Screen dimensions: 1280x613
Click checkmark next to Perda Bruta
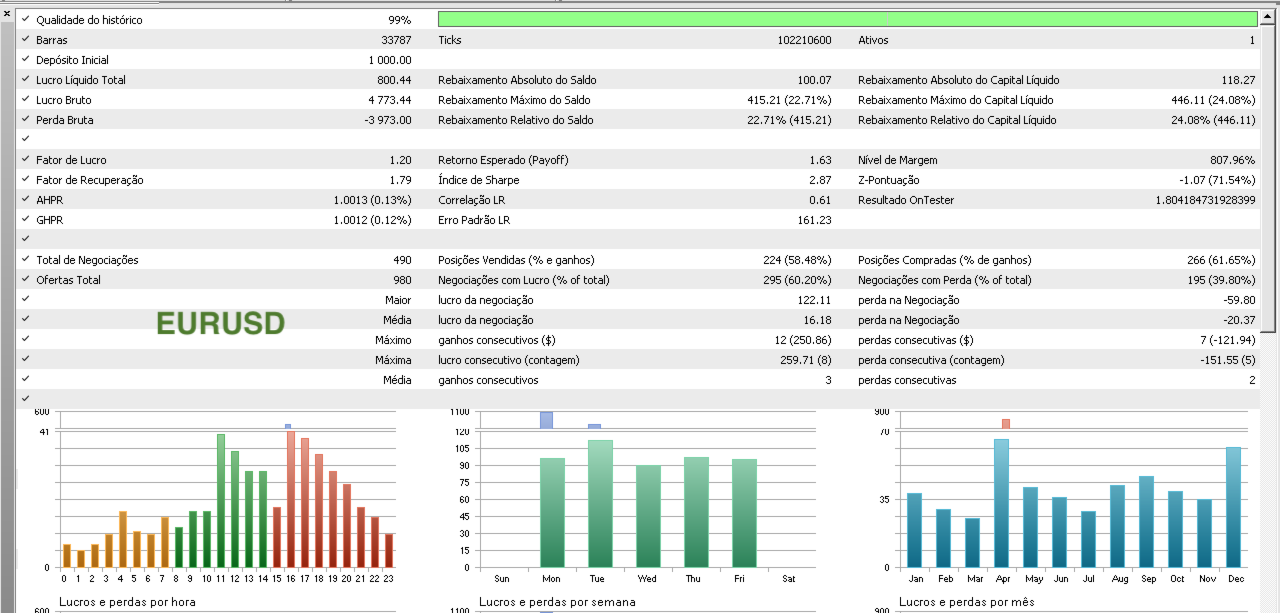[x=25, y=120]
